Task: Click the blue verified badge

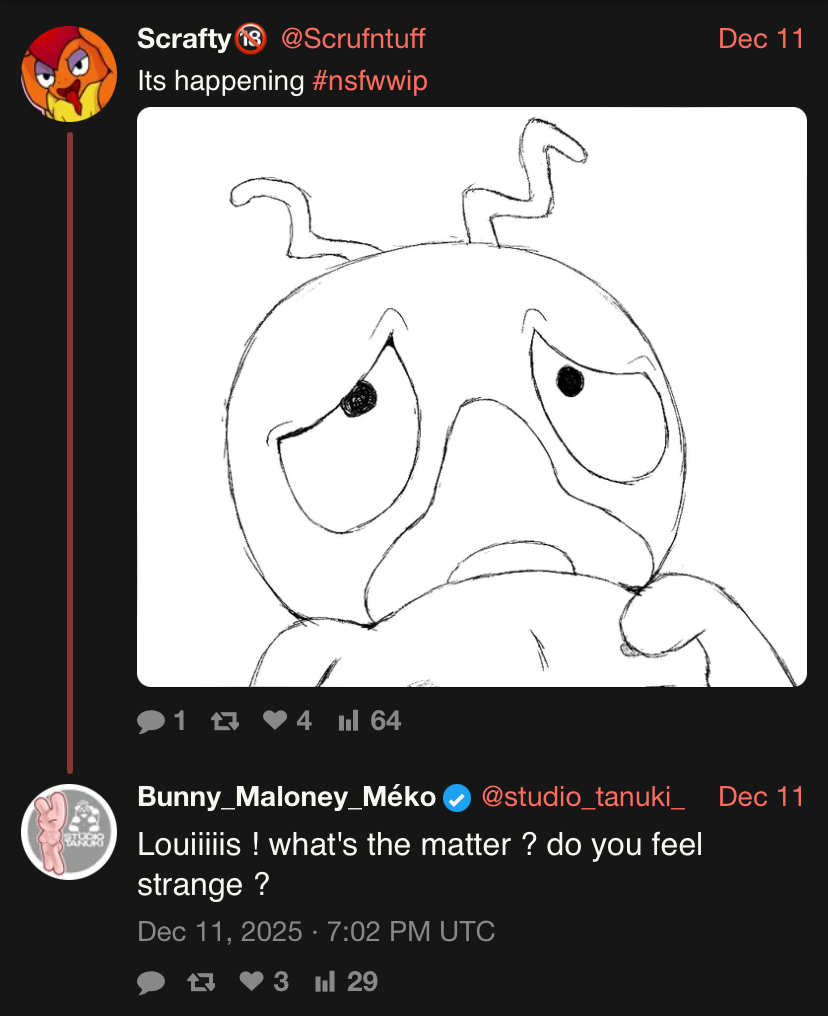Action: (x=457, y=798)
